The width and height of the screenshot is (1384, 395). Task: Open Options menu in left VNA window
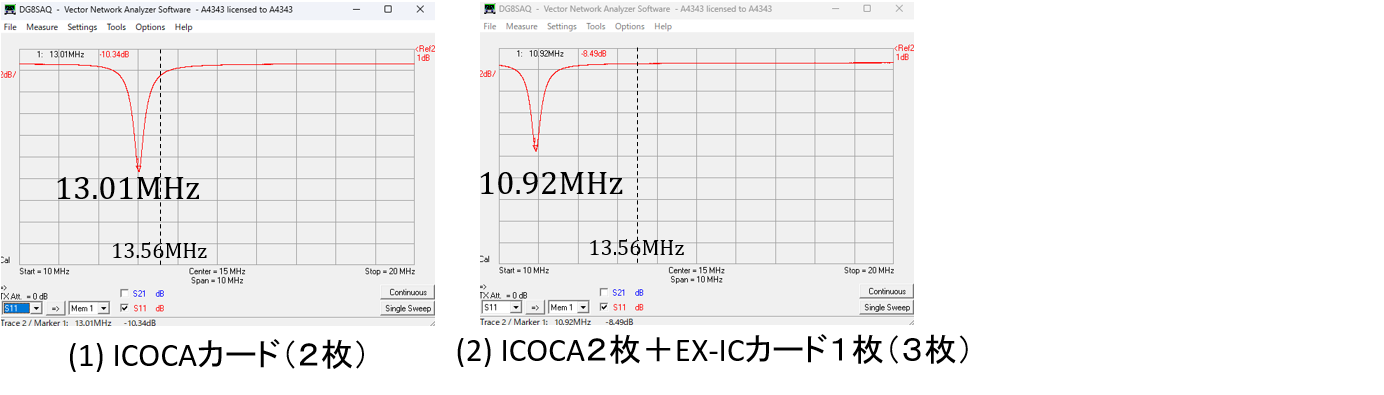[150, 27]
